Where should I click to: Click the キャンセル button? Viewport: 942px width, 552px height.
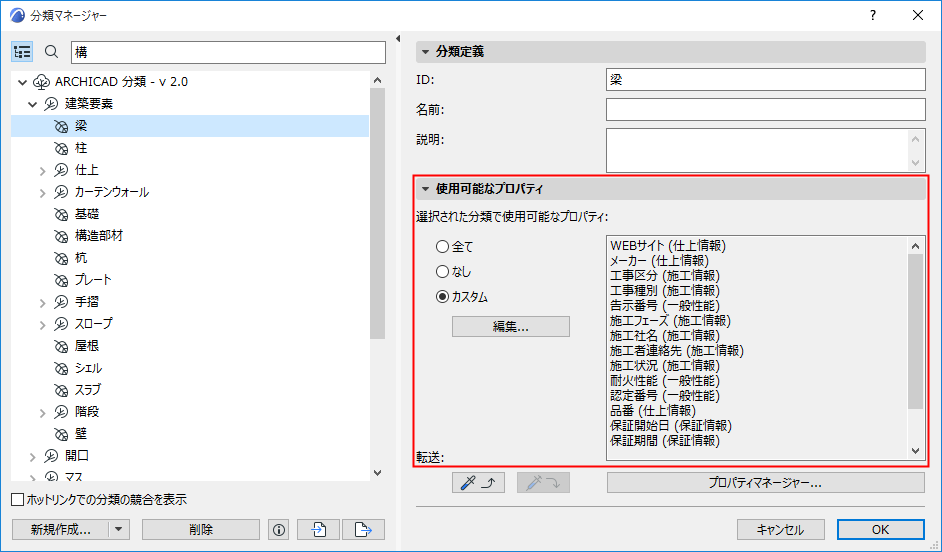[x=780, y=530]
